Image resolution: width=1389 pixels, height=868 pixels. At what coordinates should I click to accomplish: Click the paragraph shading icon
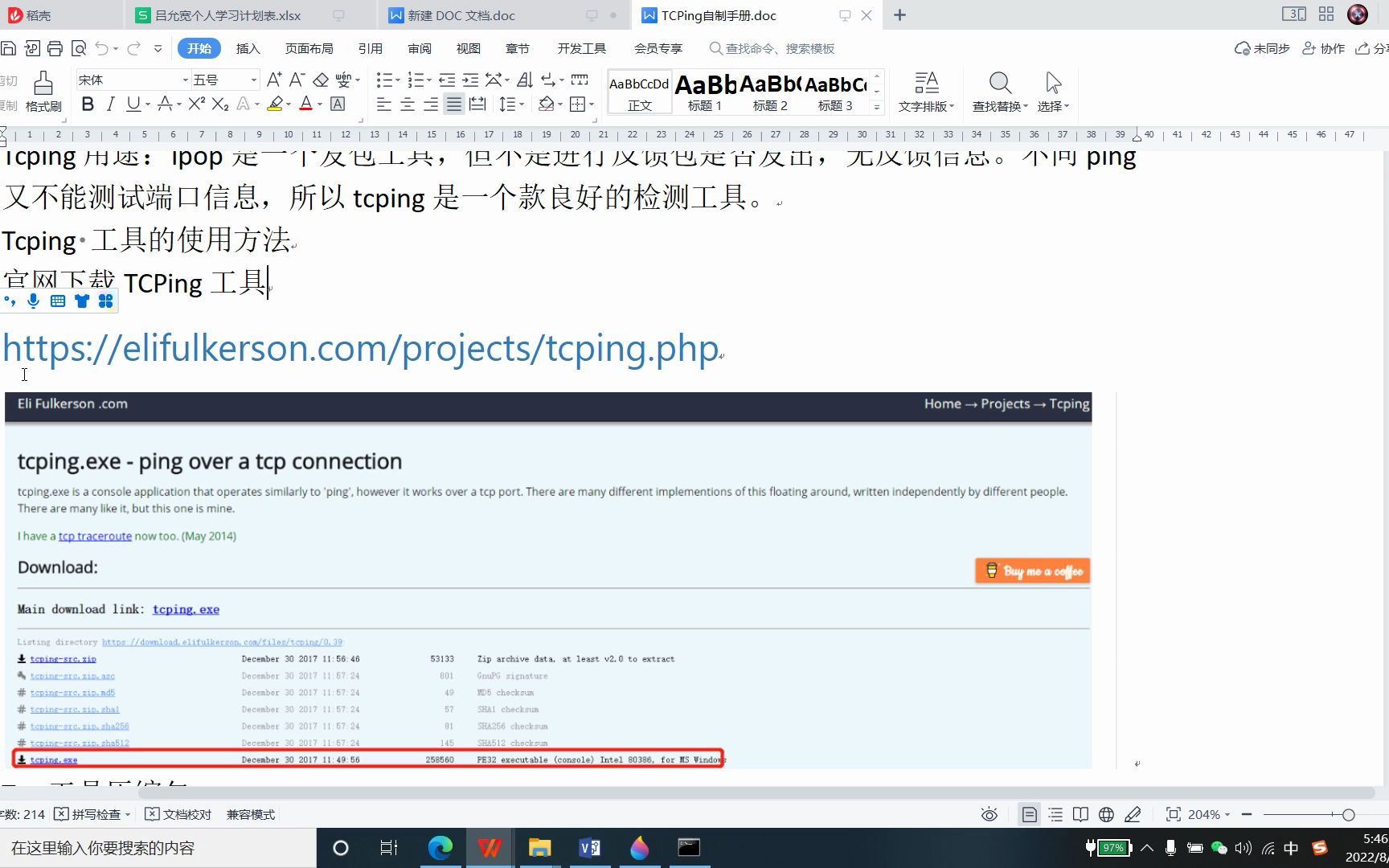(547, 104)
